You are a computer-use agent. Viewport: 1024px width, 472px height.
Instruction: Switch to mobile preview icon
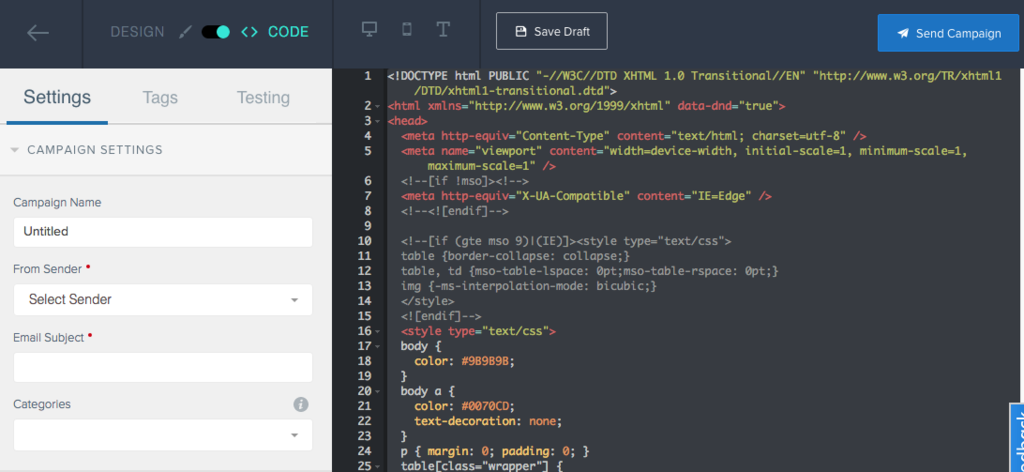point(406,29)
